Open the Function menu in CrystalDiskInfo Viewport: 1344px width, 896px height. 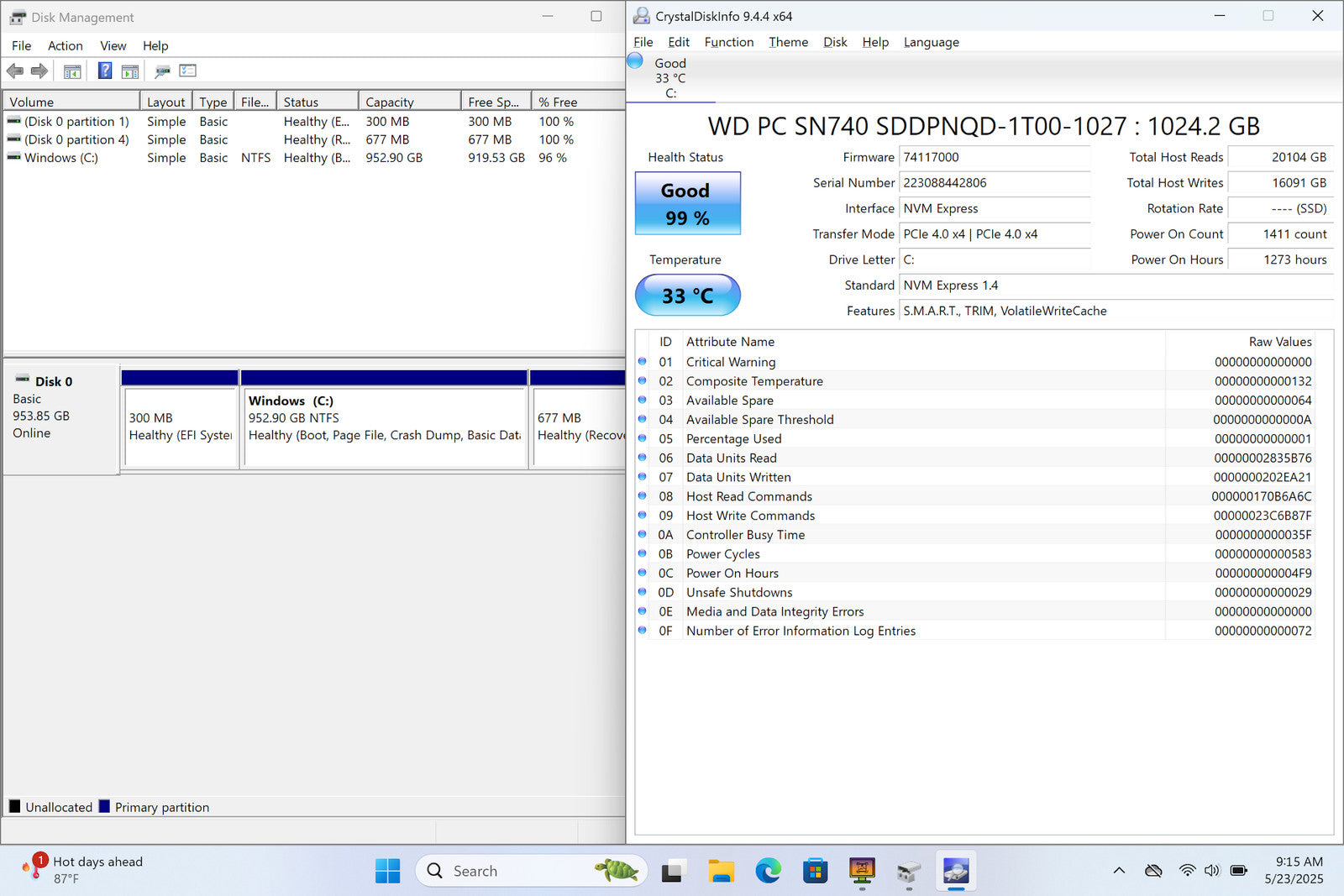coord(728,42)
